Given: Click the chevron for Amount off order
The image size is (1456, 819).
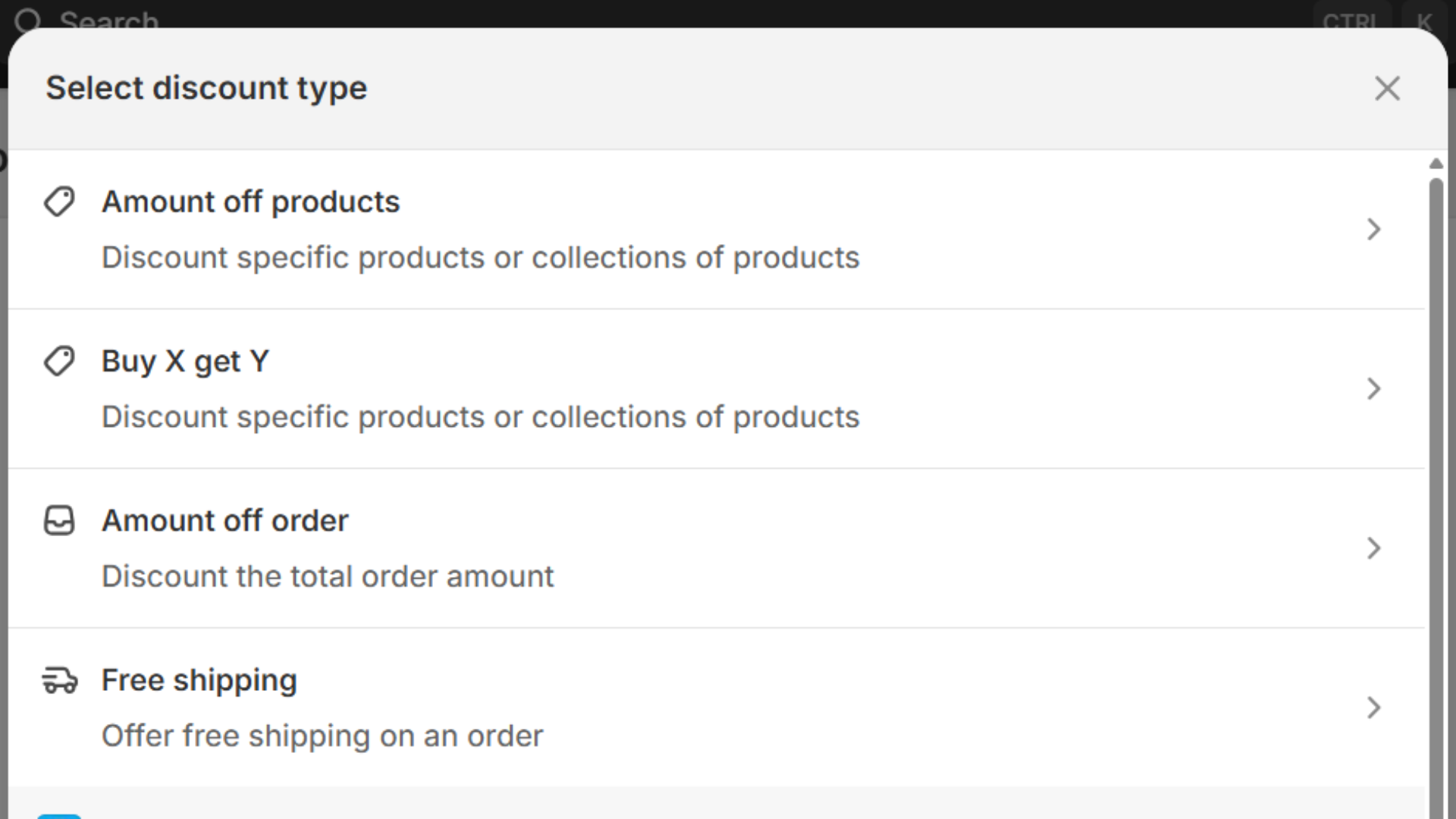Looking at the screenshot, I should point(1373,548).
